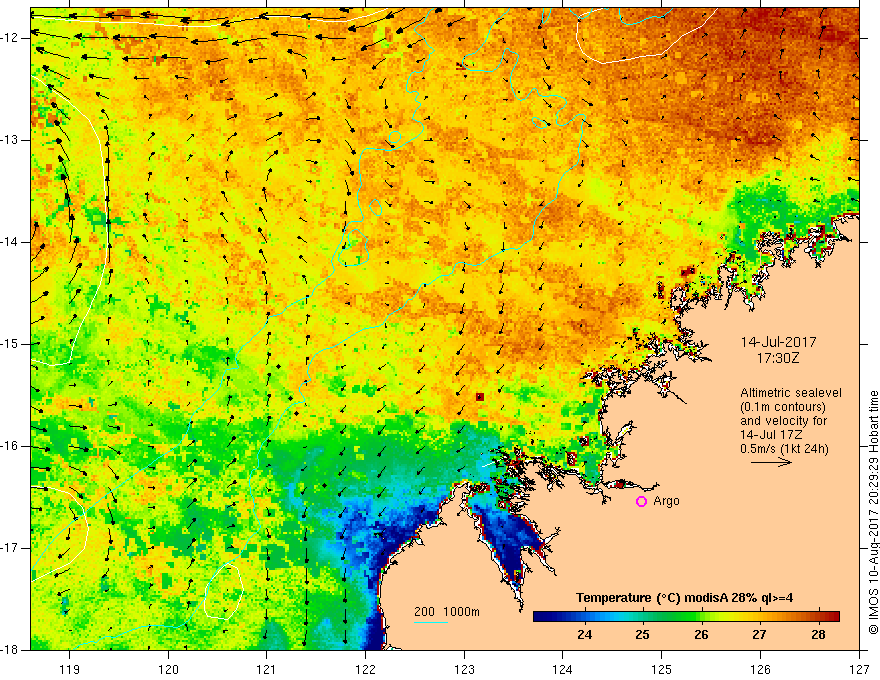Click the colorbar tick label '25'
Viewport: 880px width, 680px height.
[x=643, y=635]
